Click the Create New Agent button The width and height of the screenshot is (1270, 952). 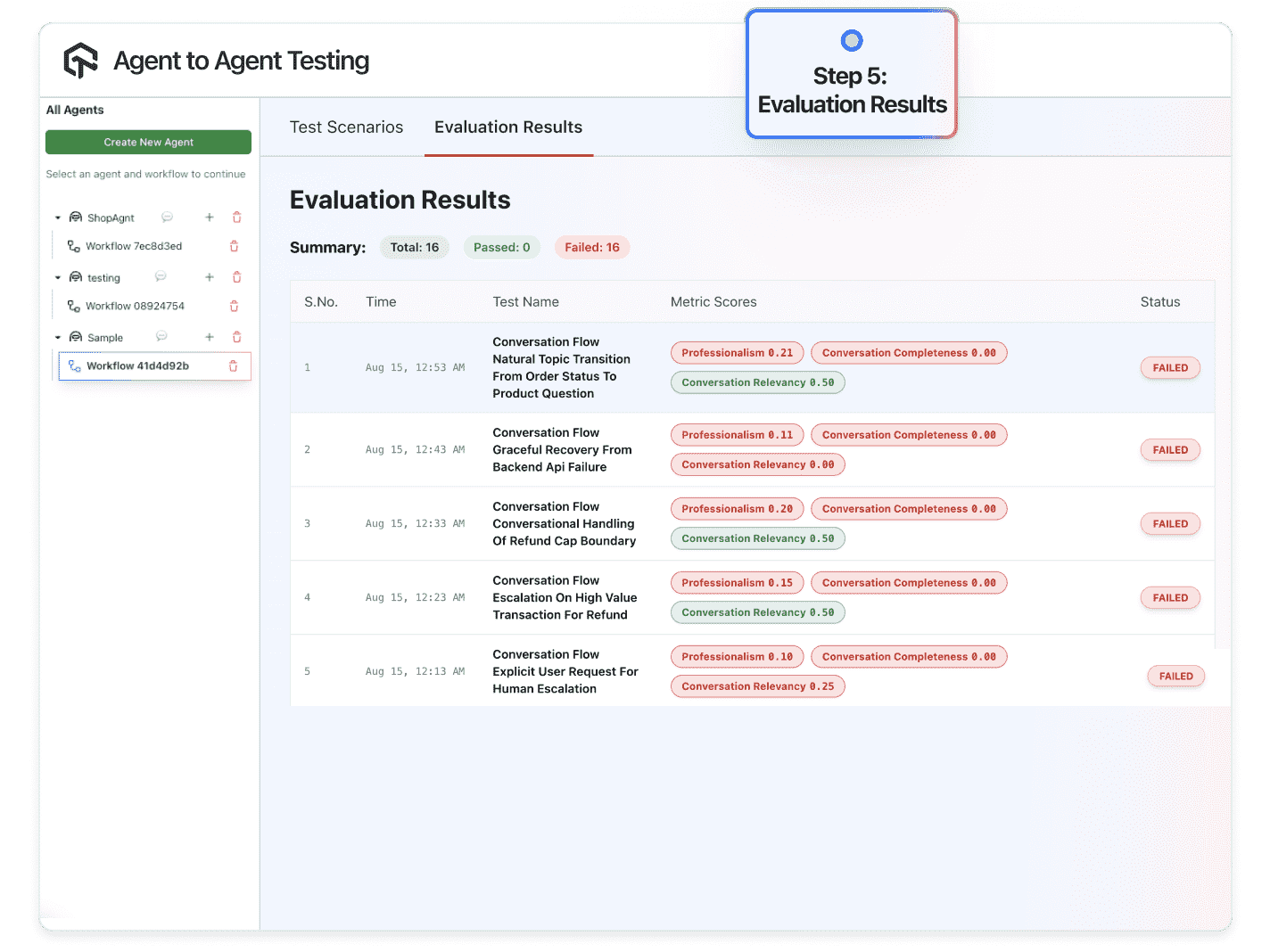point(148,142)
